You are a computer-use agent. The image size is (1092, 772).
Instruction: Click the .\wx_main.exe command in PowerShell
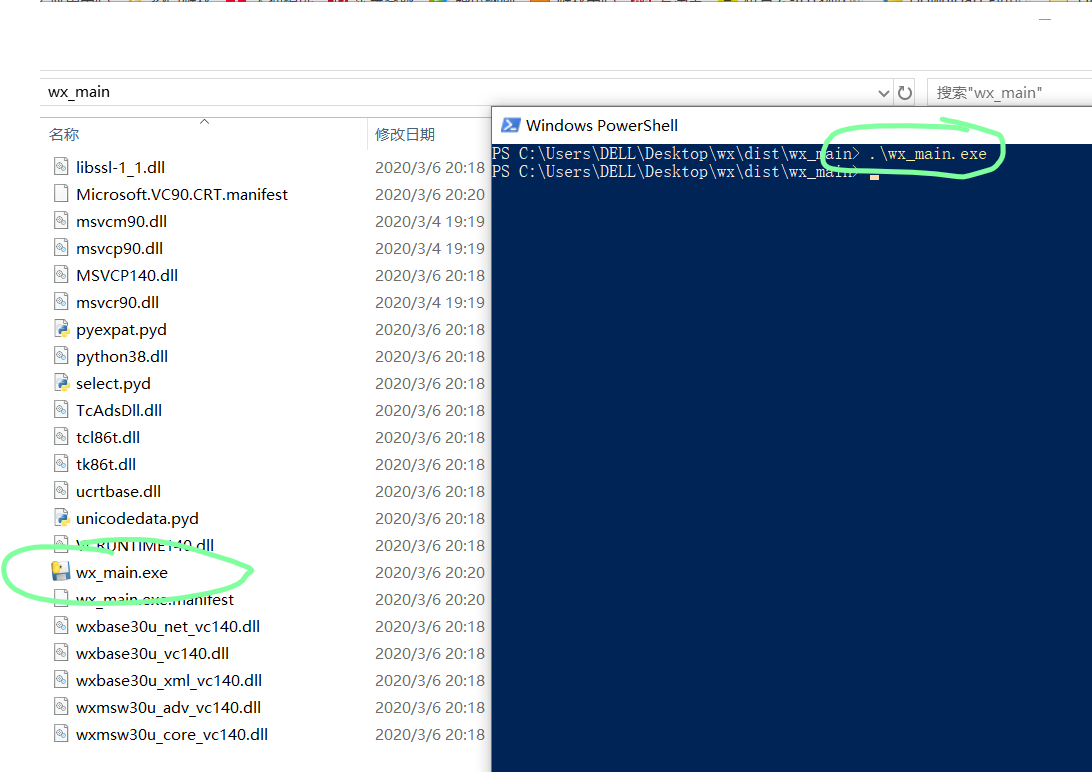tap(928, 154)
